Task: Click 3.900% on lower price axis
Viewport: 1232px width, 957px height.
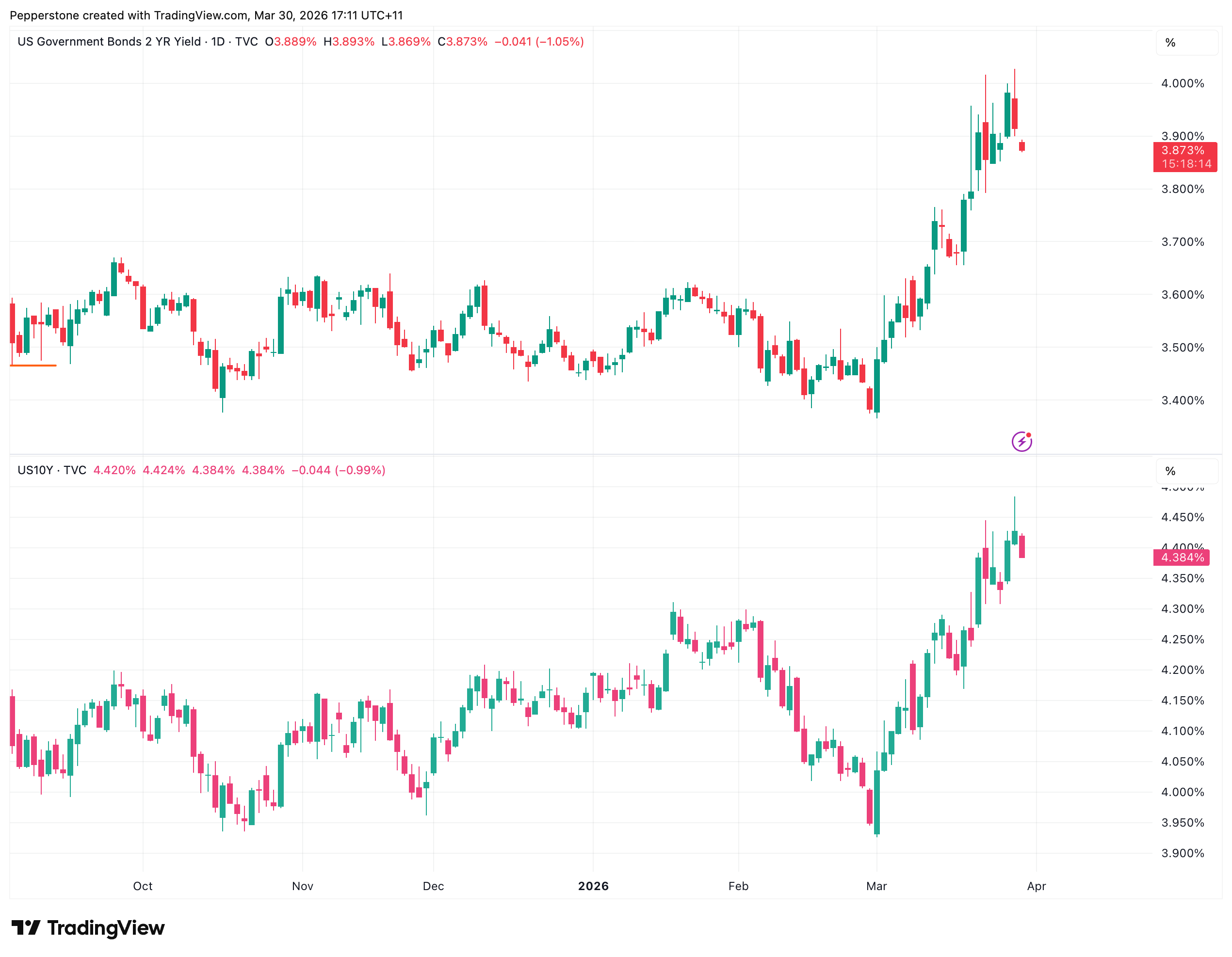Action: click(x=1183, y=853)
